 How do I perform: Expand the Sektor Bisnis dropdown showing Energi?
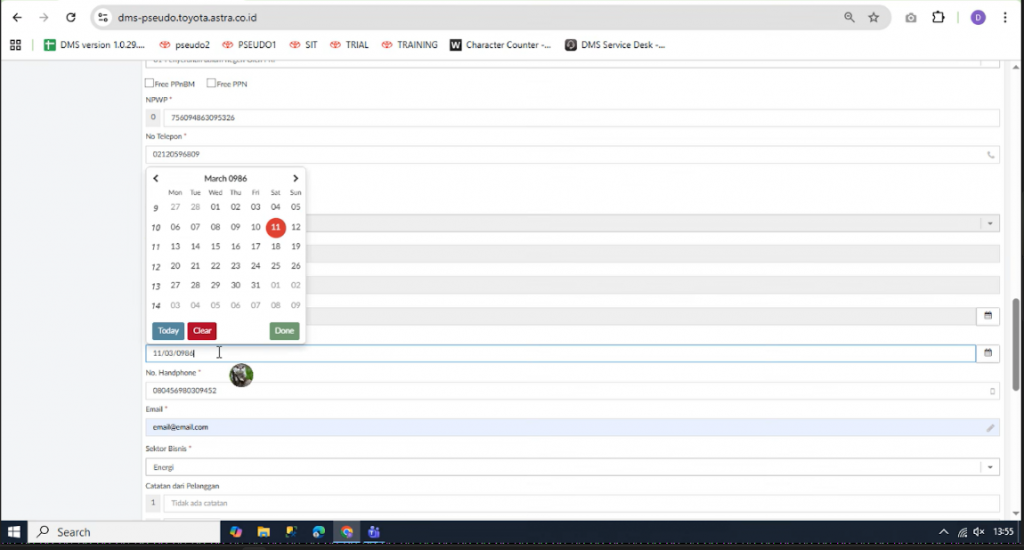tap(989, 467)
